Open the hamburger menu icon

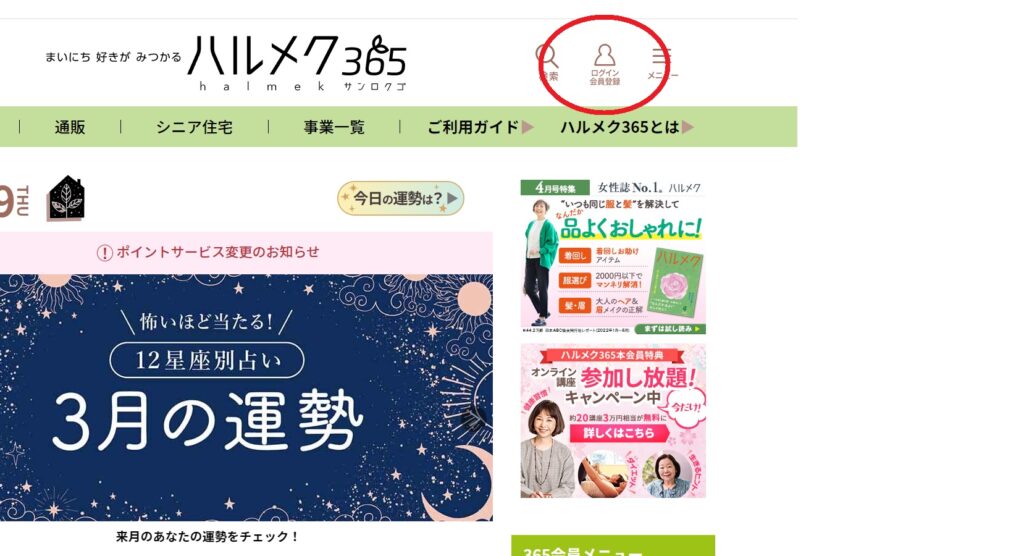(x=662, y=56)
